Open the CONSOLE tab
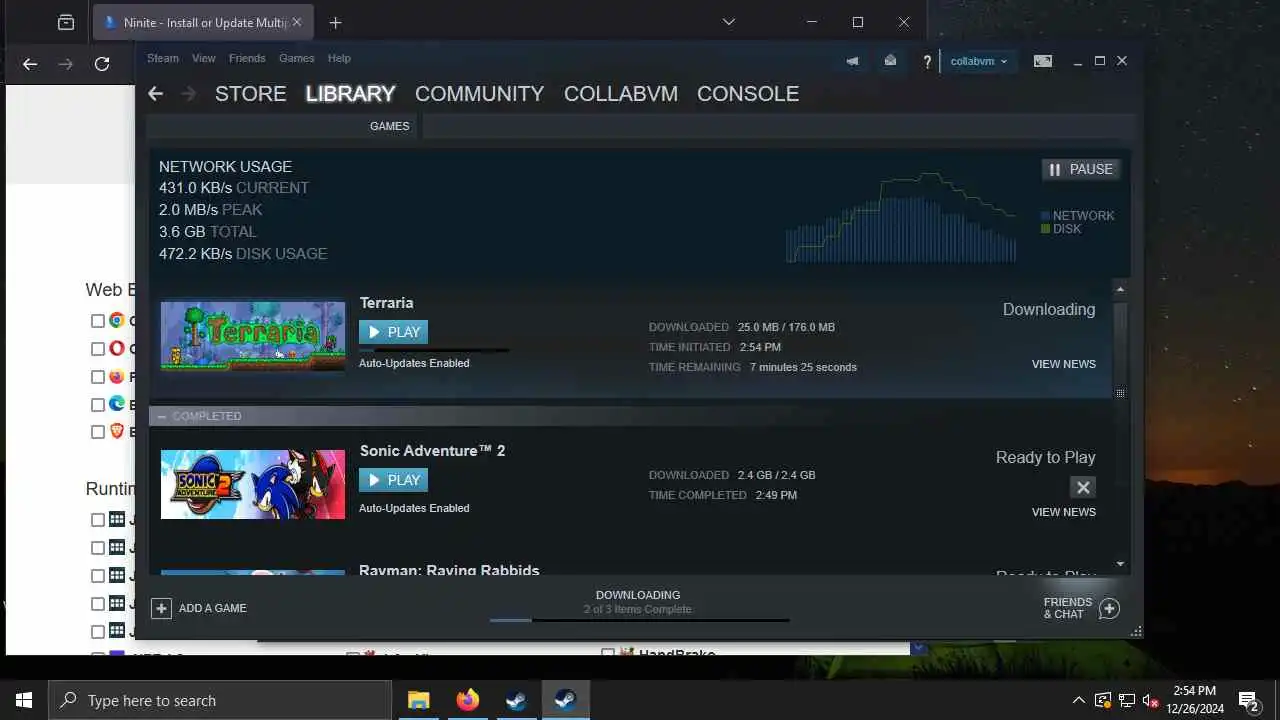1280x720 pixels. coord(748,93)
